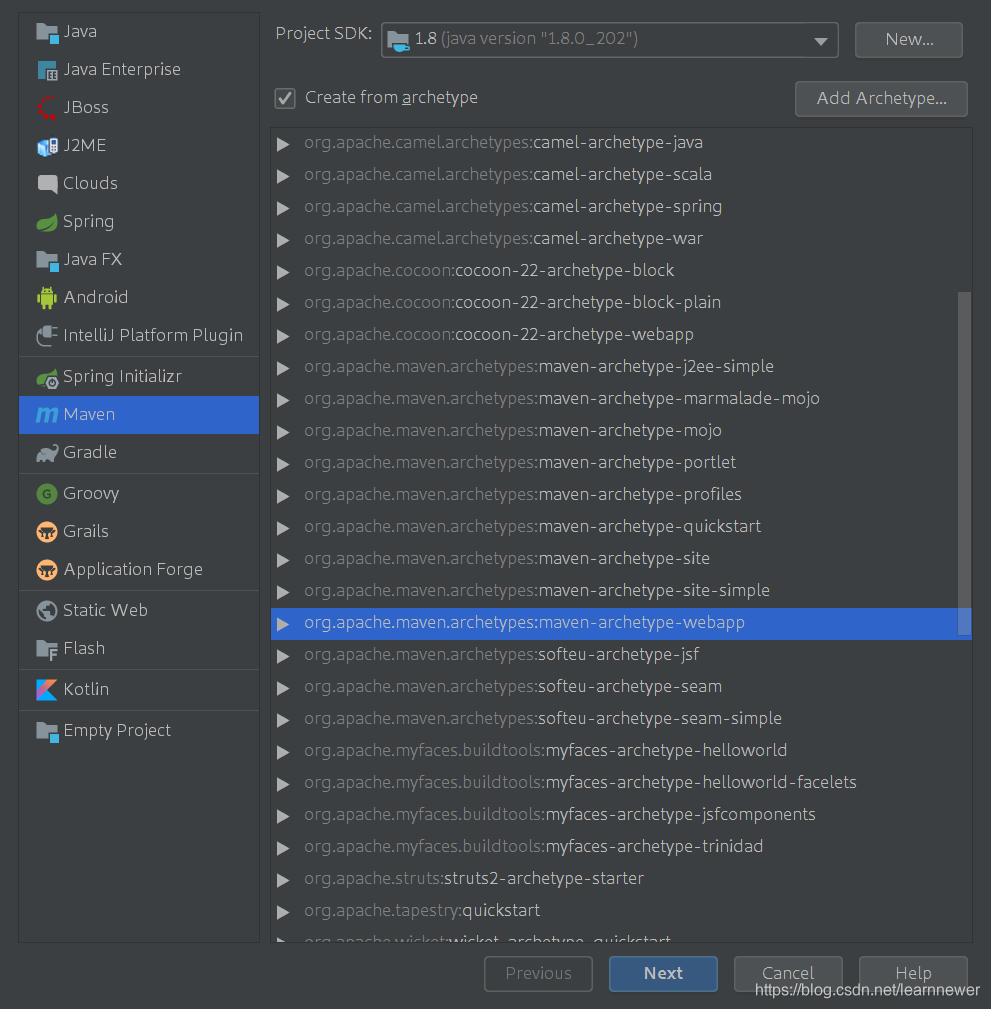Select Empty Project type label
The image size is (991, 1009).
[x=117, y=730]
